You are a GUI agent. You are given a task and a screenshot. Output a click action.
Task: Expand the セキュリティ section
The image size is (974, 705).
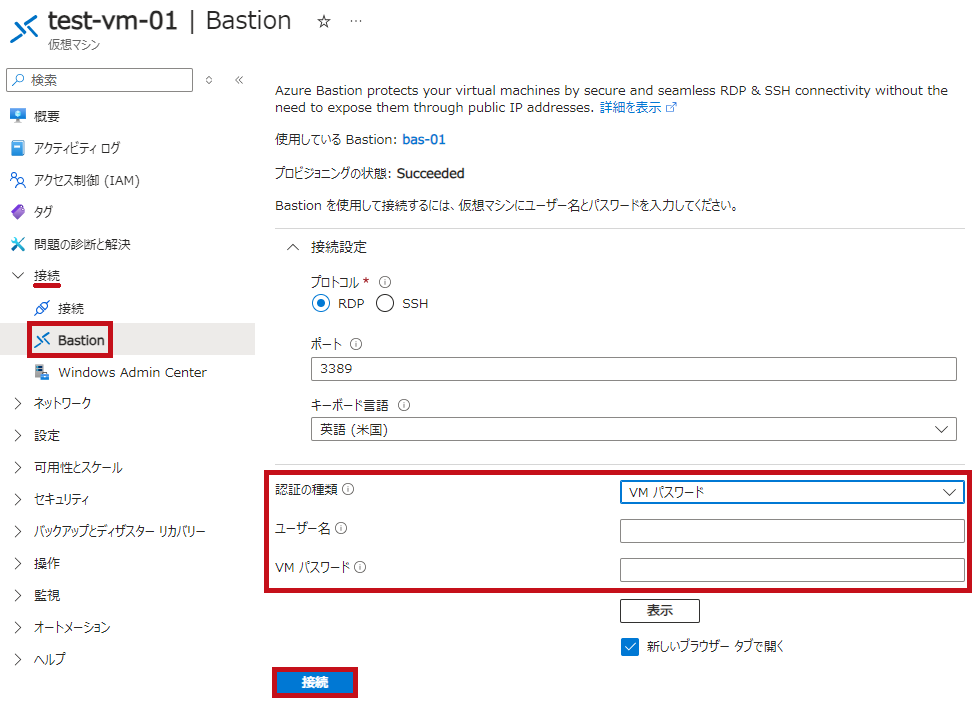(18, 499)
